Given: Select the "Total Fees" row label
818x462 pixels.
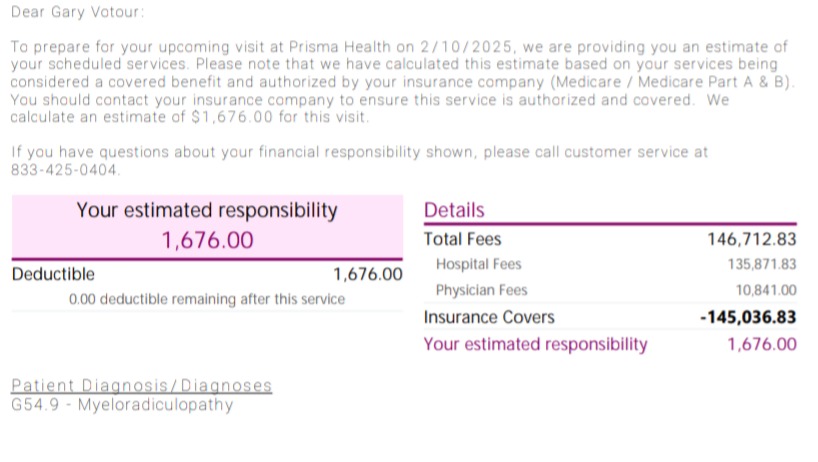Looking at the screenshot, I should pos(462,239).
